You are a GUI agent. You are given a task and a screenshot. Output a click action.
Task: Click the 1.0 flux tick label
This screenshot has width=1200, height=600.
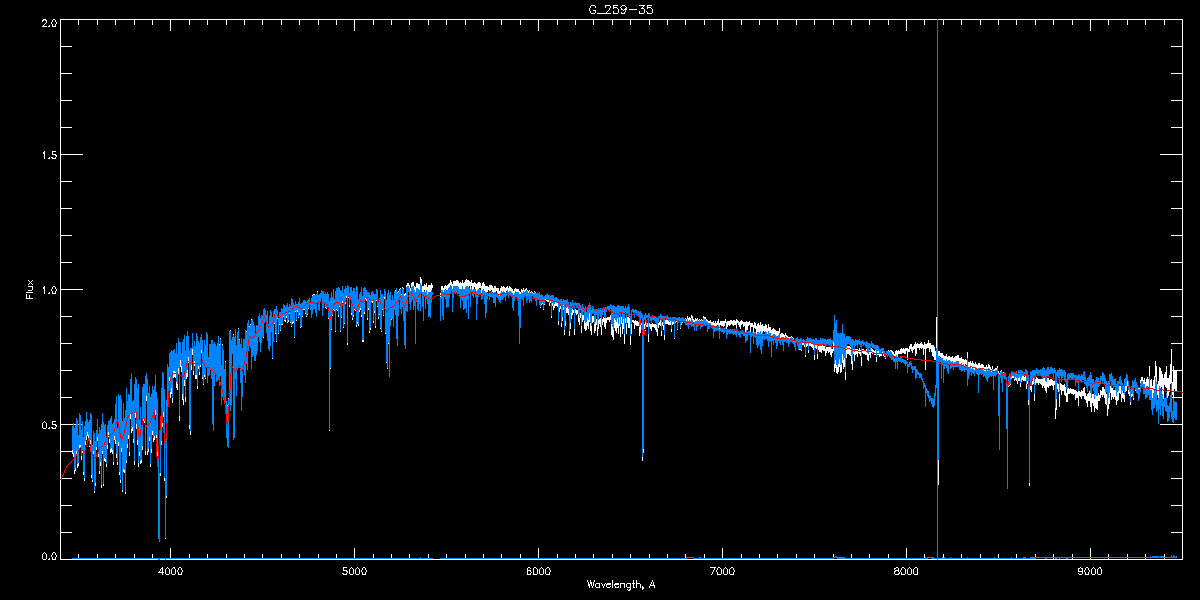pos(47,290)
